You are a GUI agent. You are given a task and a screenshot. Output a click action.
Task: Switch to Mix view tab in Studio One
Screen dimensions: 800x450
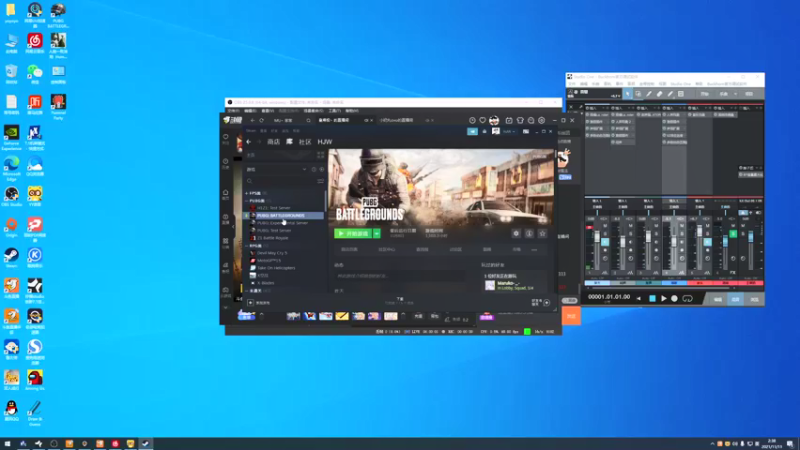click(736, 299)
